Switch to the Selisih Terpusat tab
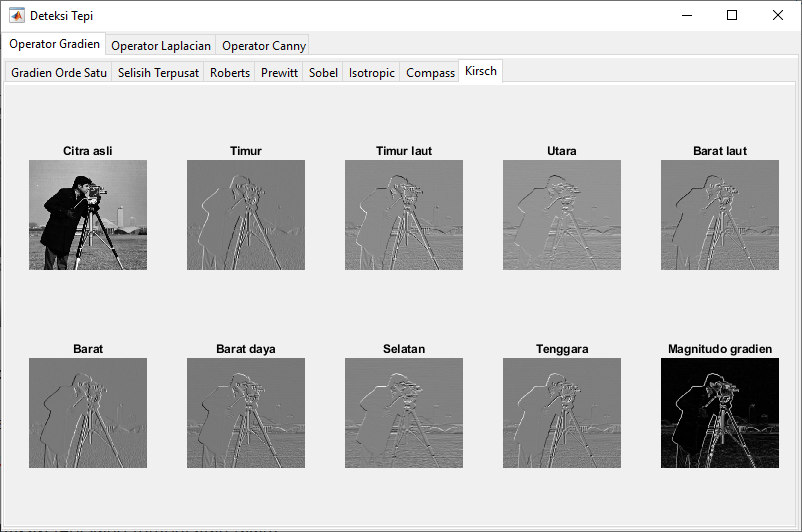Image resolution: width=802 pixels, height=532 pixels. (x=158, y=73)
